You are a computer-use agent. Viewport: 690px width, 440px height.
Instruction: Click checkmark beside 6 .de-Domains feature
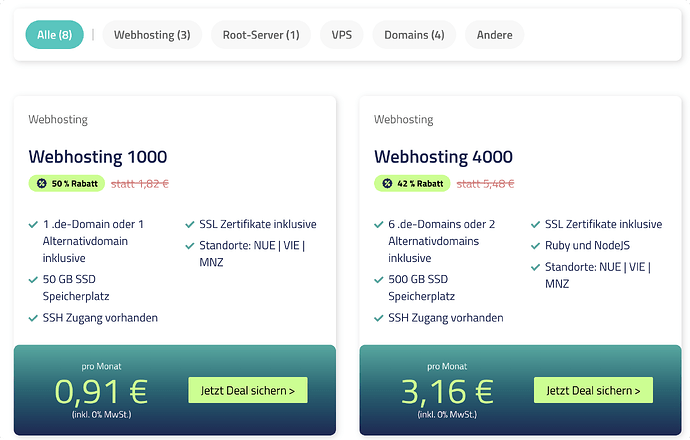(379, 224)
